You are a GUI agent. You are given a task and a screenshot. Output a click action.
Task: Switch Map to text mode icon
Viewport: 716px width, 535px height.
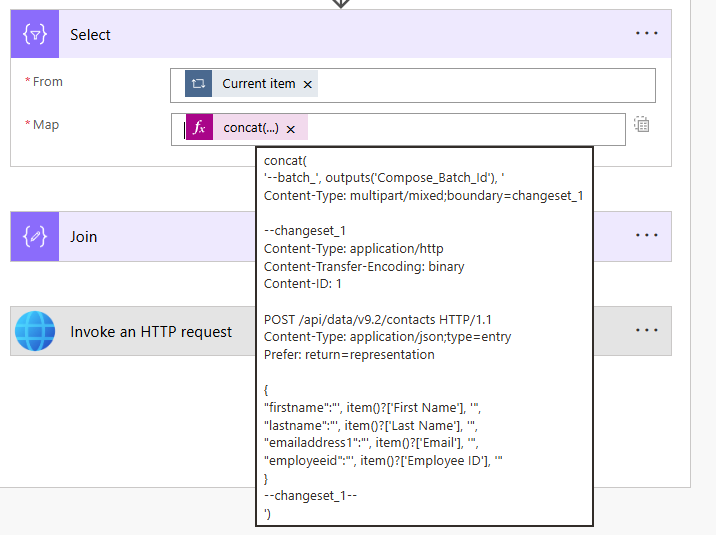[642, 124]
